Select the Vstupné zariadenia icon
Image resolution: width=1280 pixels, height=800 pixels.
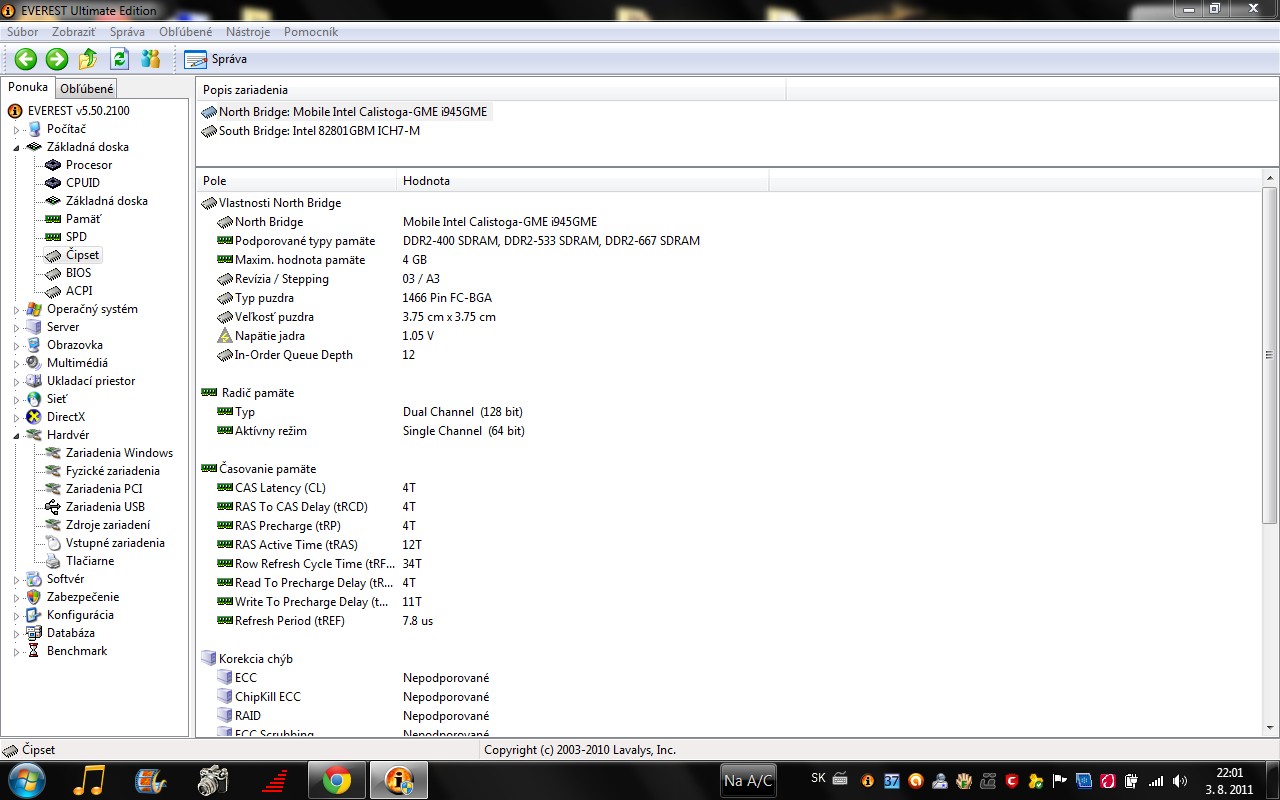[x=53, y=543]
